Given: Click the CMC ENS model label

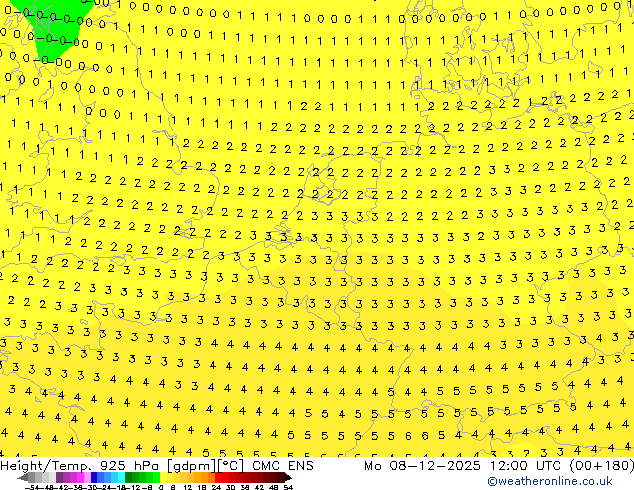Looking at the screenshot, I should coord(283,466).
